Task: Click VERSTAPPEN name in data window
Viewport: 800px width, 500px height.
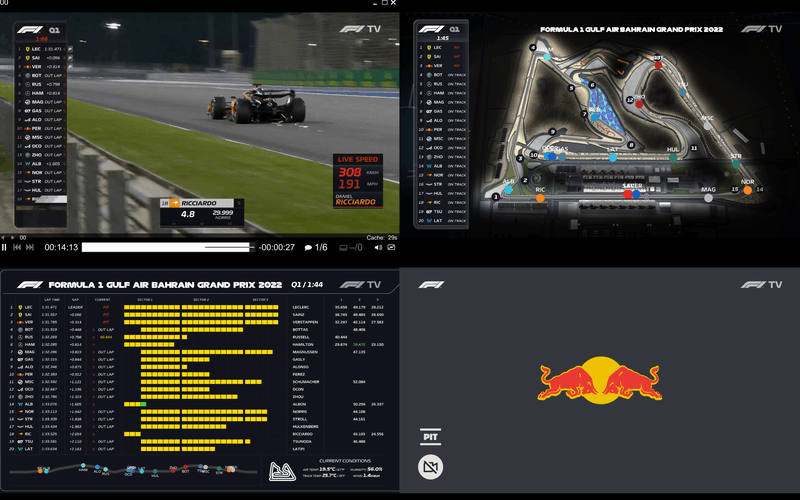Action: (305, 322)
